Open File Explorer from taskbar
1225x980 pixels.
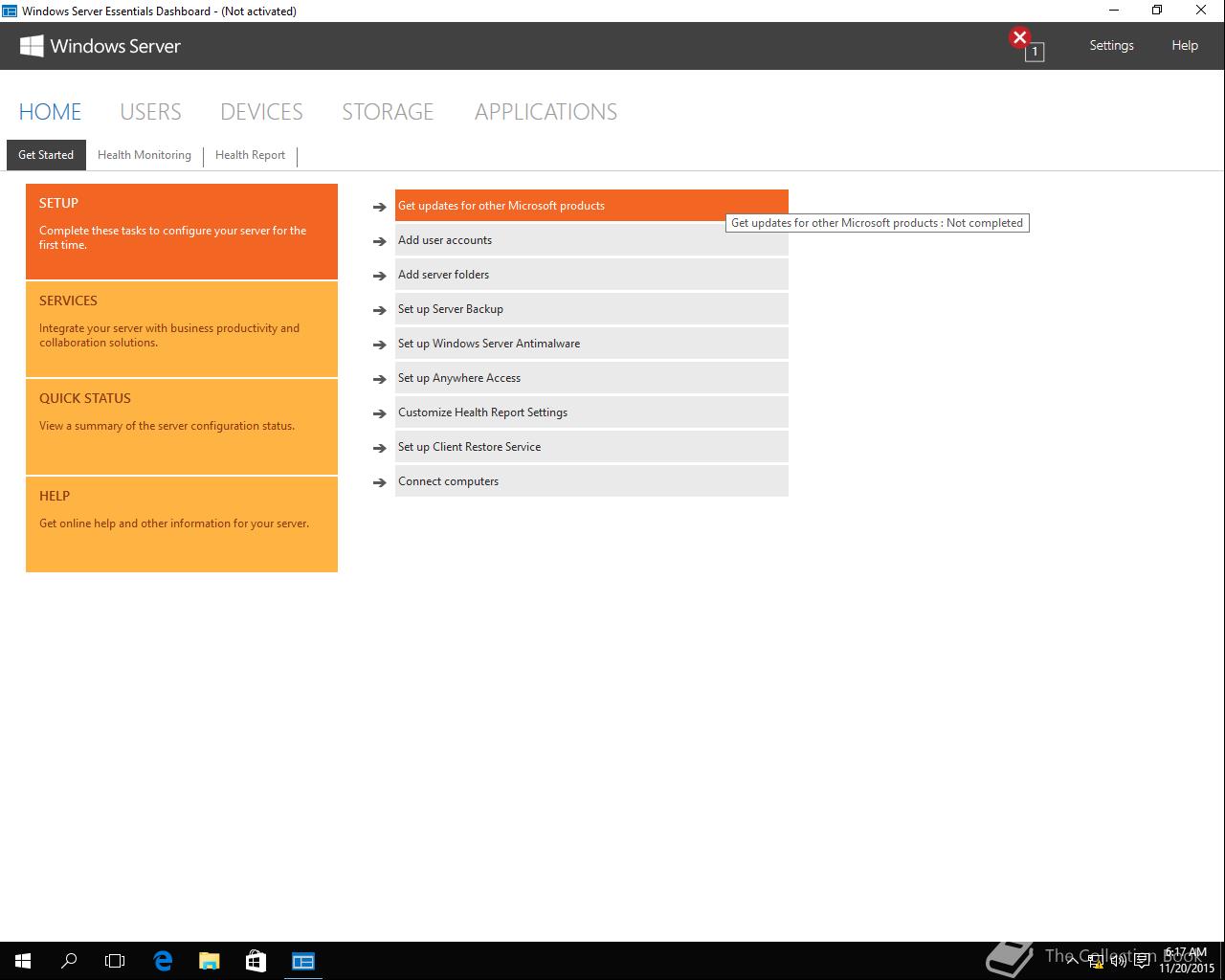(x=209, y=961)
